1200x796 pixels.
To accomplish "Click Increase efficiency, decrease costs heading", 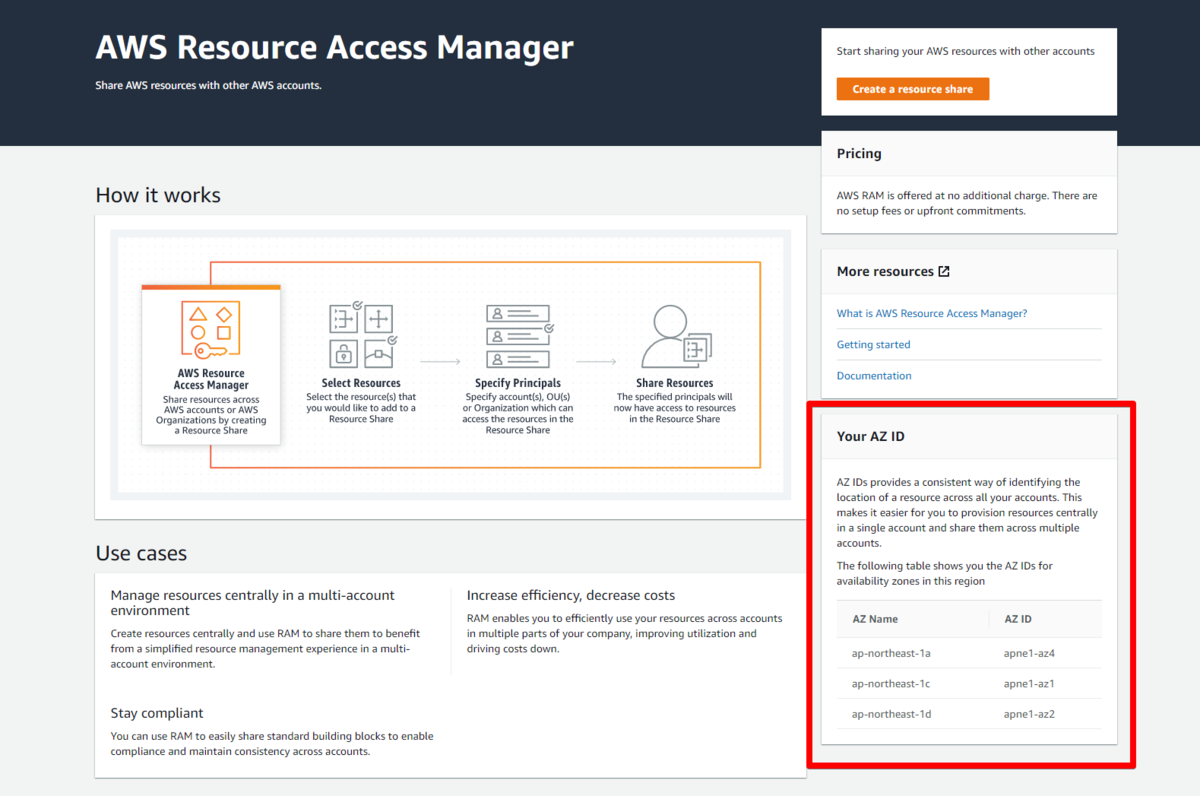I will (571, 595).
